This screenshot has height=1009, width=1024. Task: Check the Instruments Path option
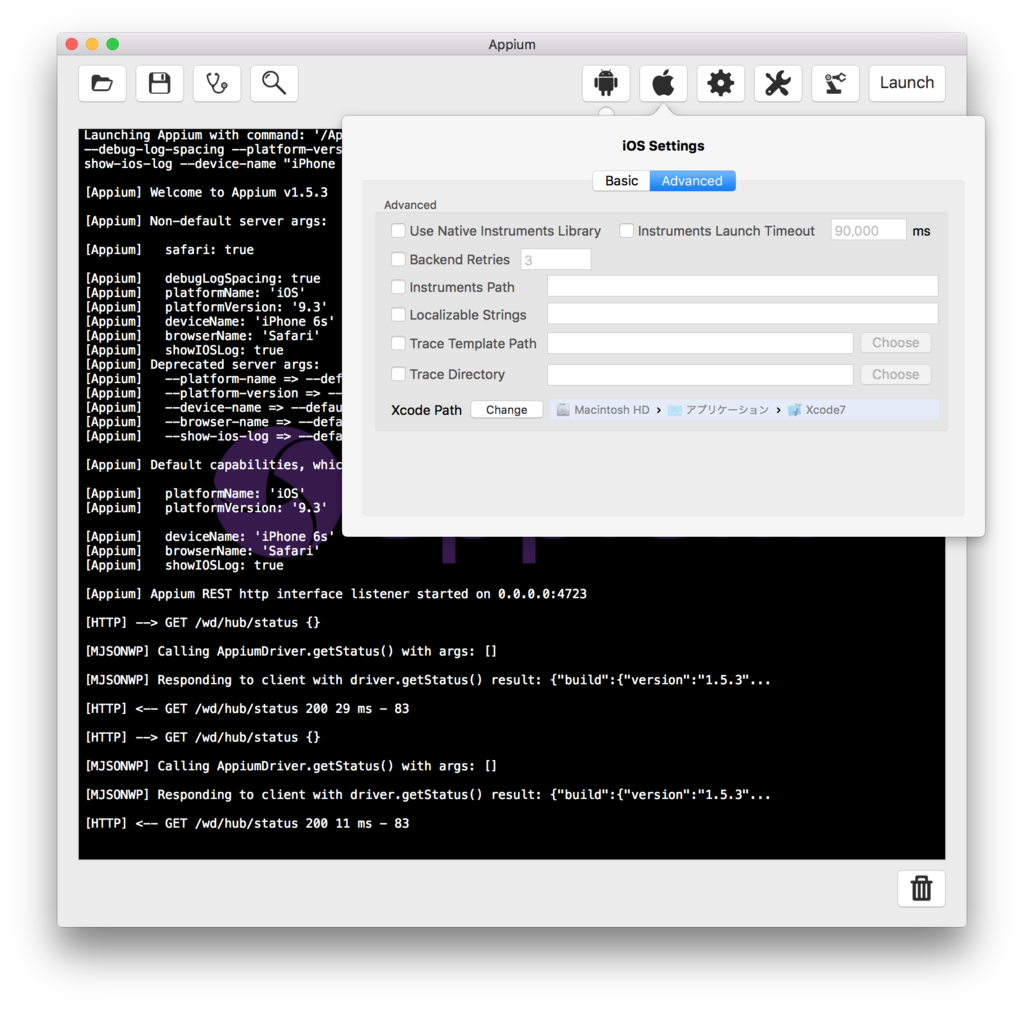click(x=398, y=287)
